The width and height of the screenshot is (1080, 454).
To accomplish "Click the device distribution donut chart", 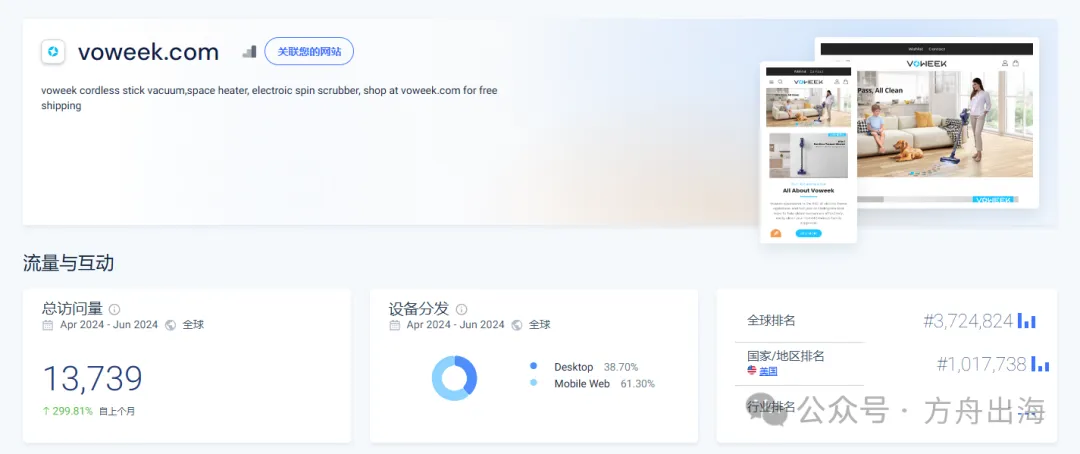I will pyautogui.click(x=455, y=378).
